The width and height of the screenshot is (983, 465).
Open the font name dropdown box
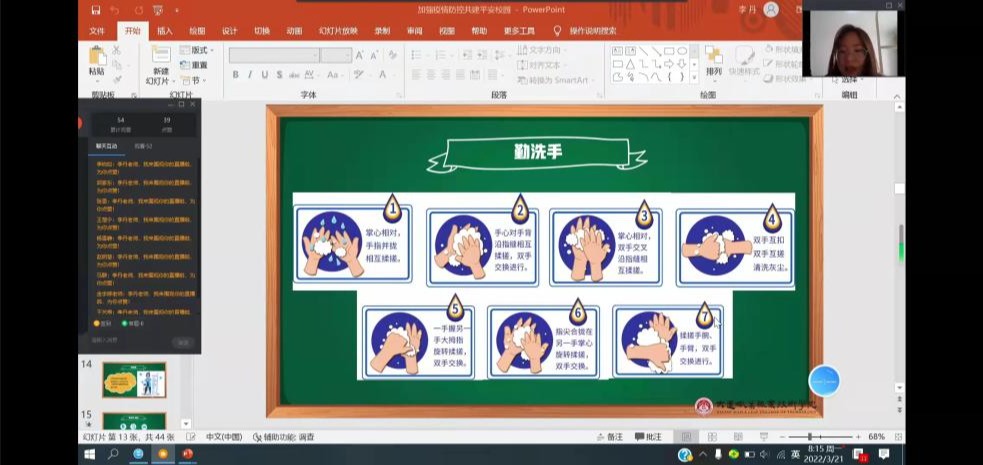[x=273, y=55]
